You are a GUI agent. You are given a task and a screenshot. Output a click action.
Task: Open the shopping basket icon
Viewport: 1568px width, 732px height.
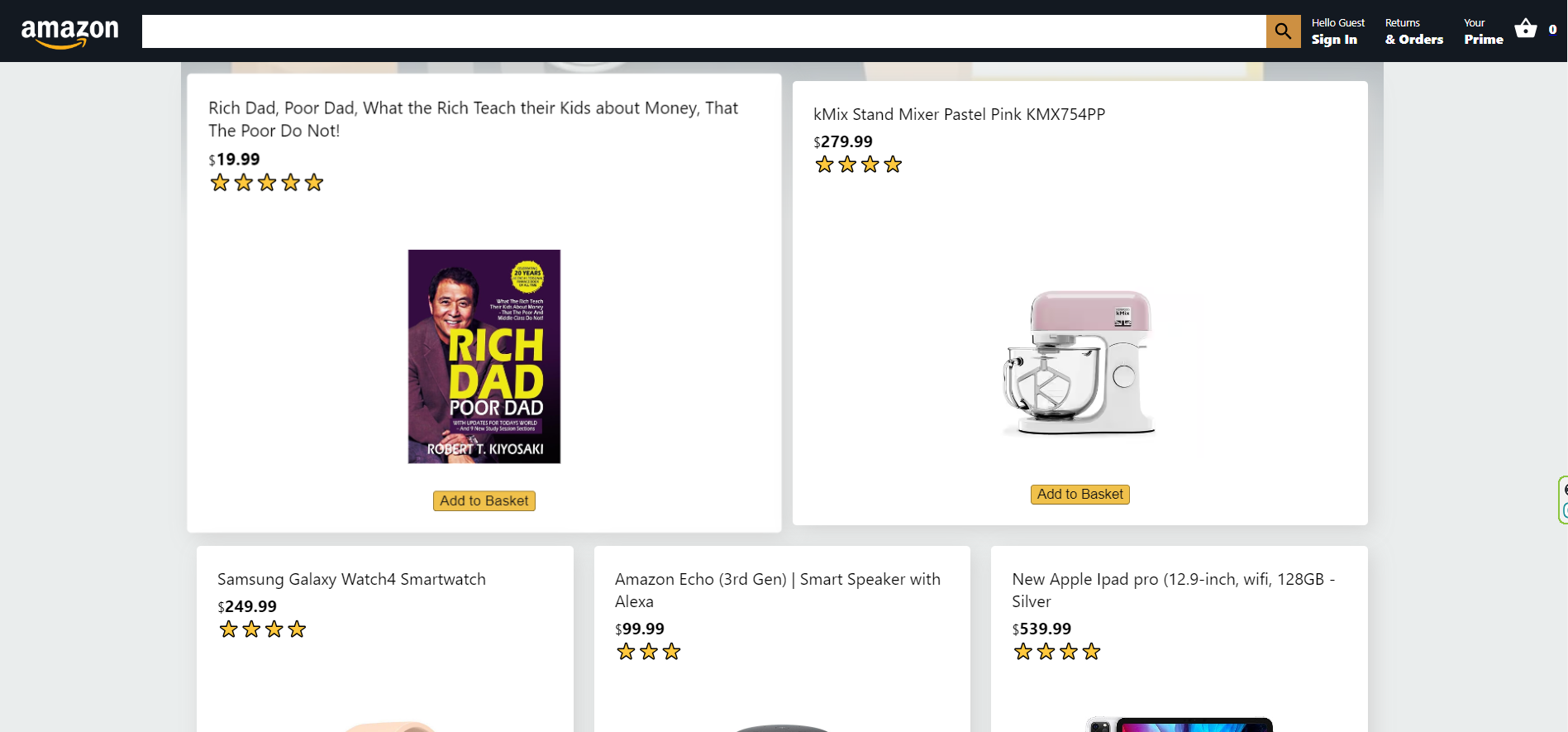pos(1525,30)
